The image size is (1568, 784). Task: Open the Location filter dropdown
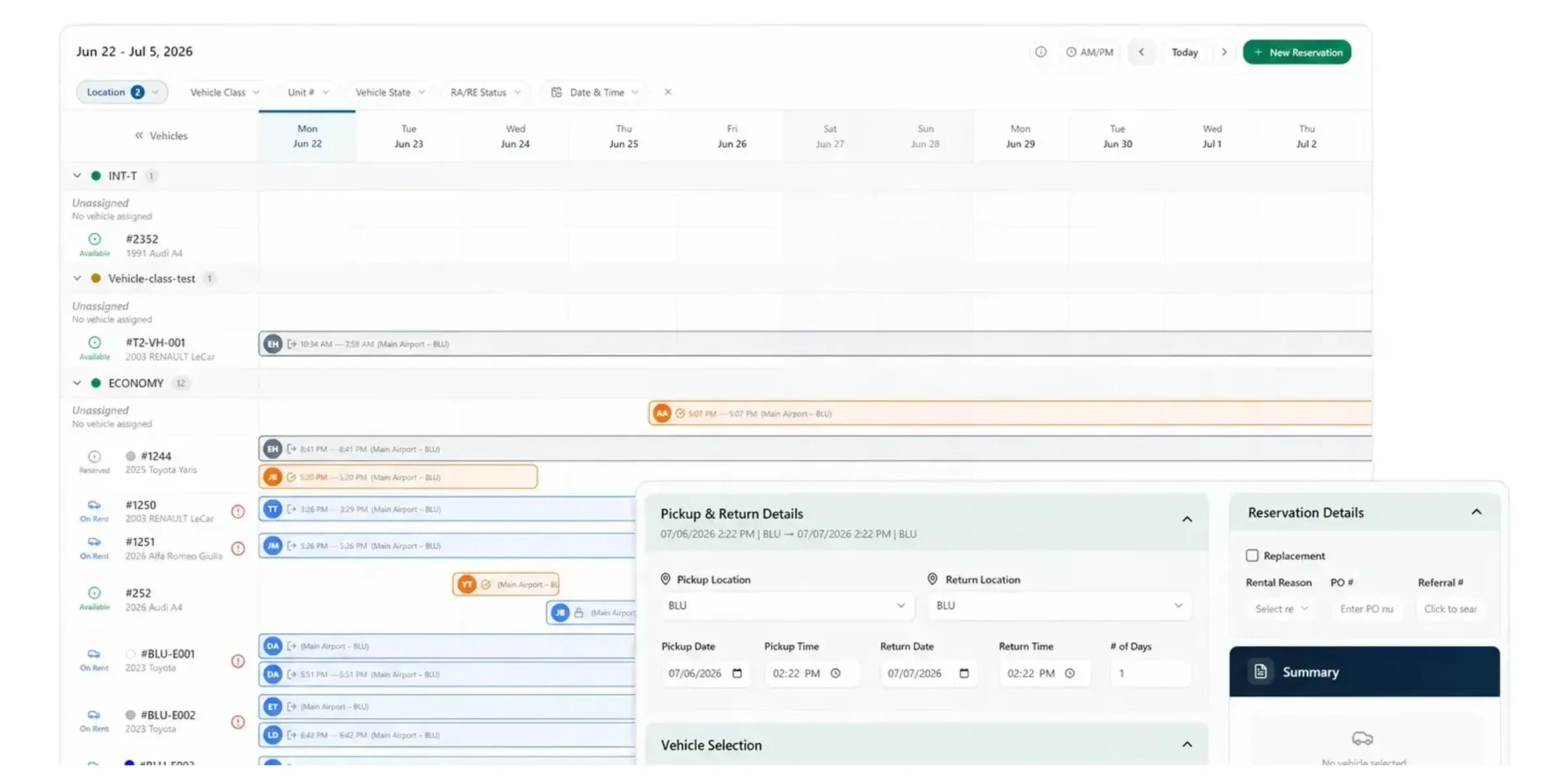pos(122,92)
